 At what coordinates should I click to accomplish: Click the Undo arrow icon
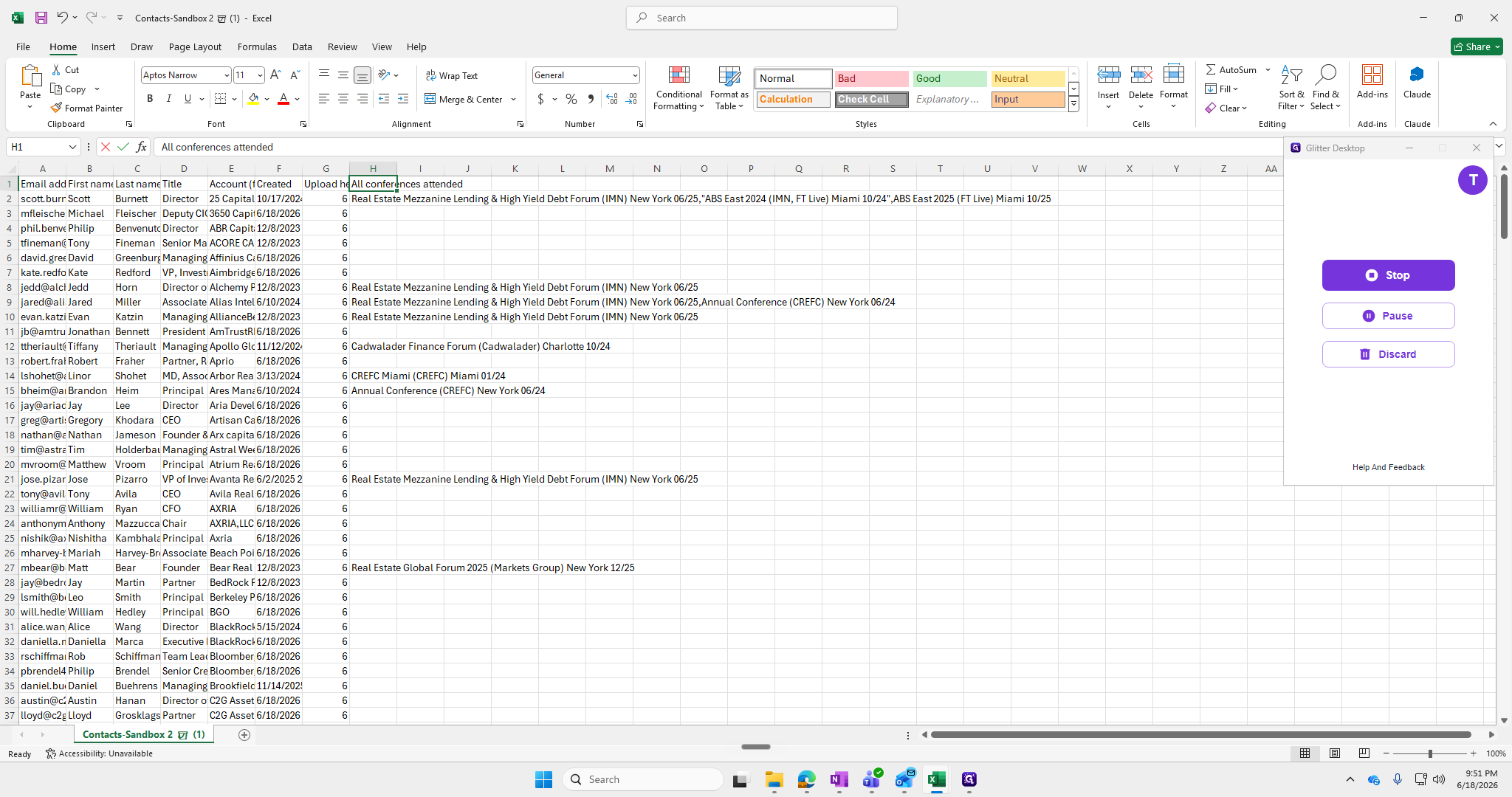click(x=63, y=18)
